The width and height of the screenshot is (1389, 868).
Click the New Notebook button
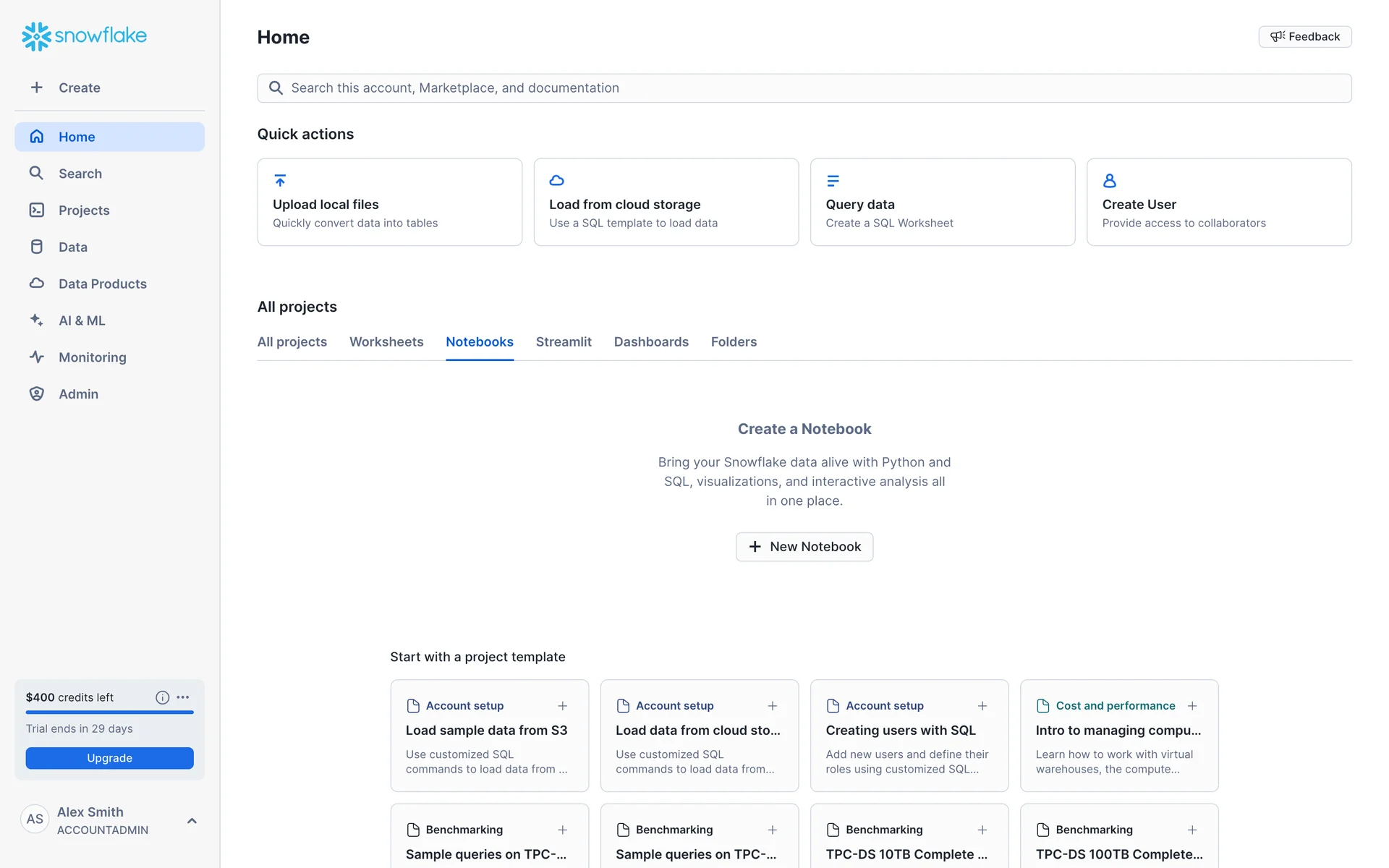(804, 547)
